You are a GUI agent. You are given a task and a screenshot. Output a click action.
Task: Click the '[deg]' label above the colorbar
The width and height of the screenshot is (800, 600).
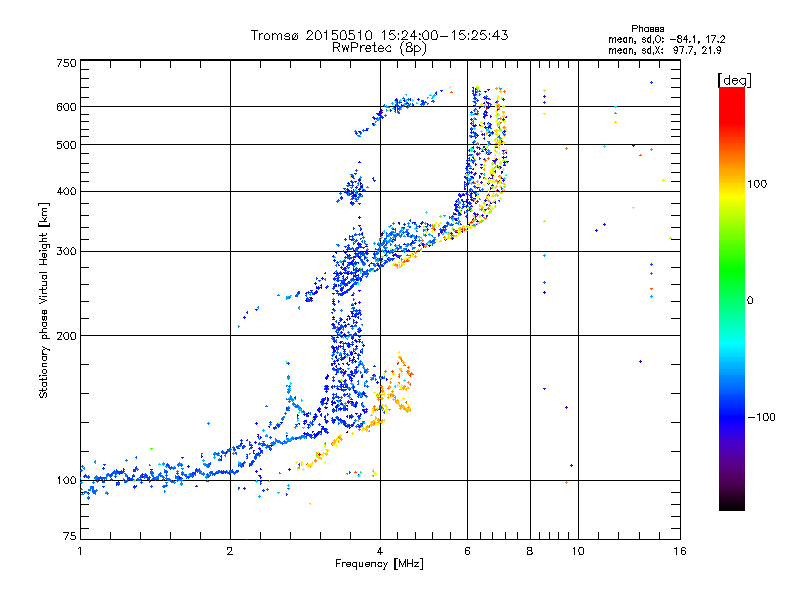click(x=734, y=80)
